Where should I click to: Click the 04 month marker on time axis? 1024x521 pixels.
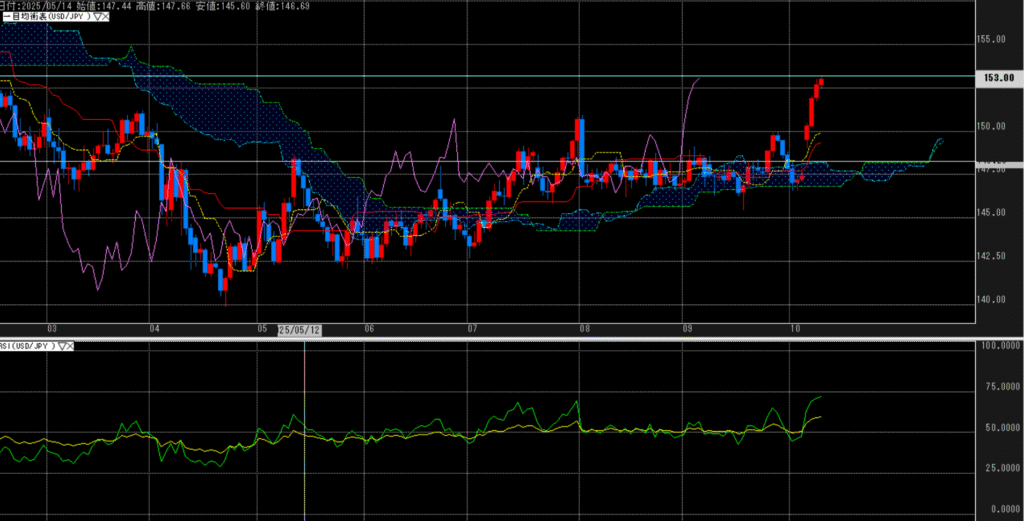[153, 329]
